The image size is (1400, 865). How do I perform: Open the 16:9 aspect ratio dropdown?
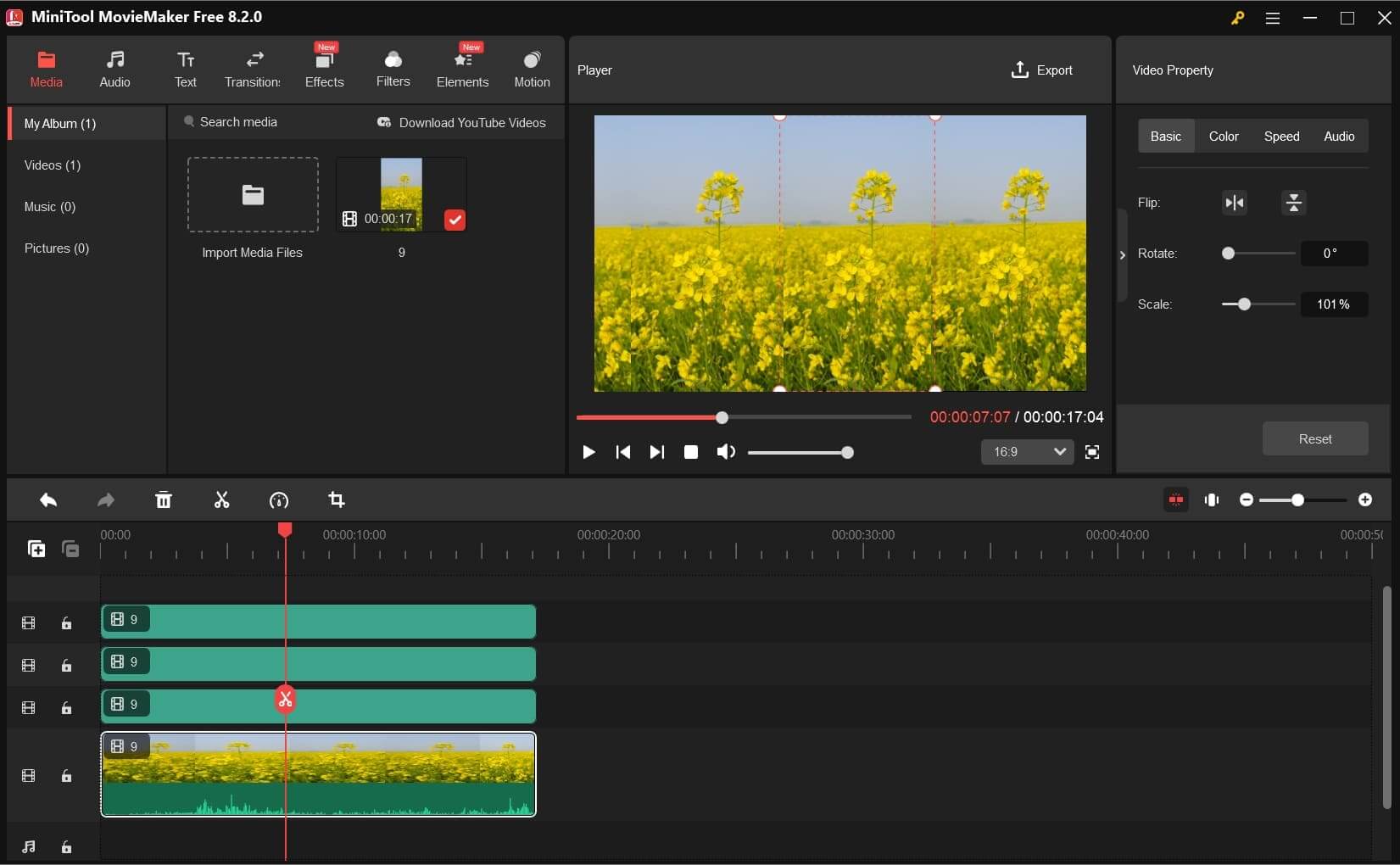[1028, 452]
